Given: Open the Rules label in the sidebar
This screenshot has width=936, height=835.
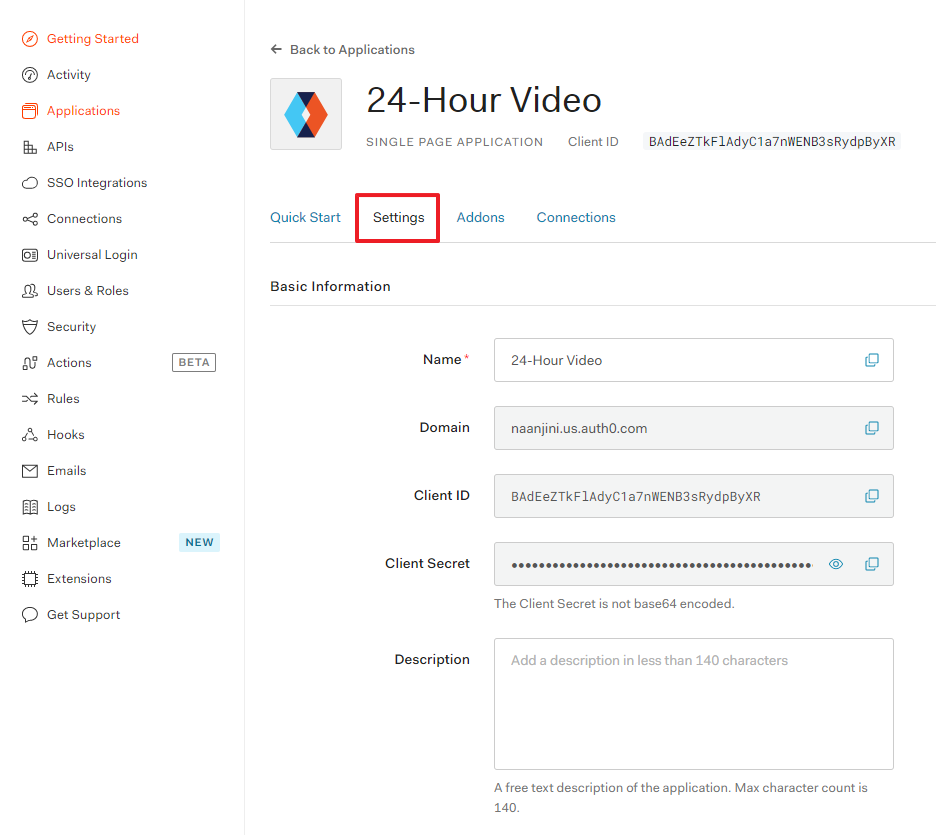Looking at the screenshot, I should [x=63, y=399].
